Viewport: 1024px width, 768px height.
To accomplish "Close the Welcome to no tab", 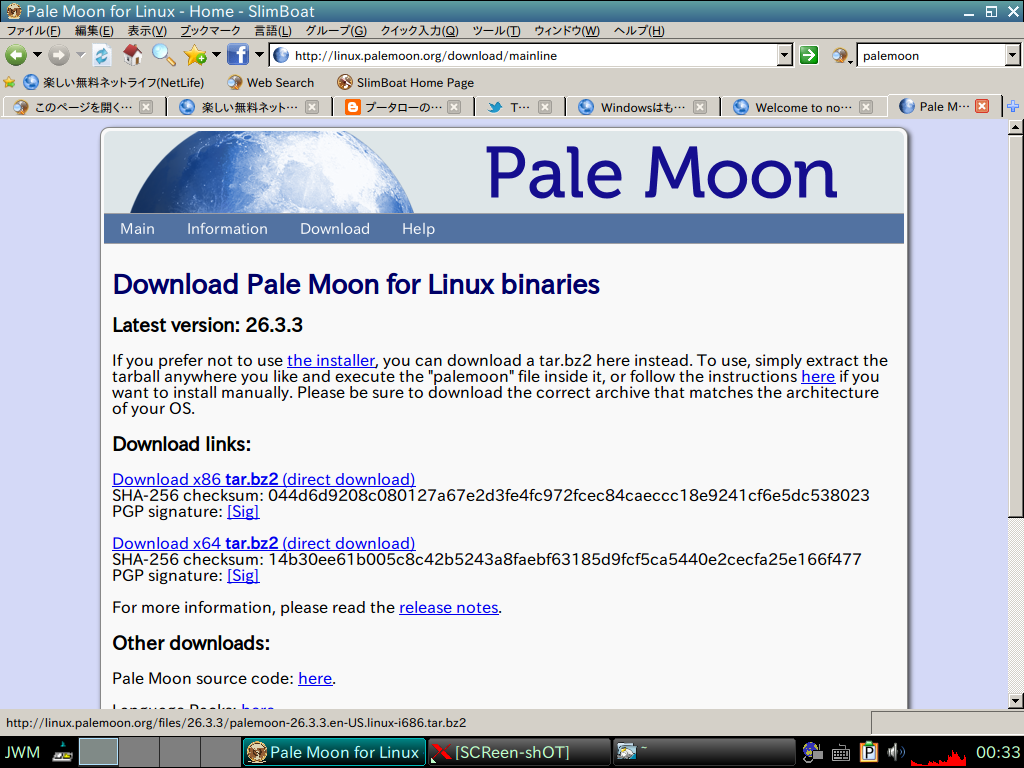I will click(x=866, y=107).
